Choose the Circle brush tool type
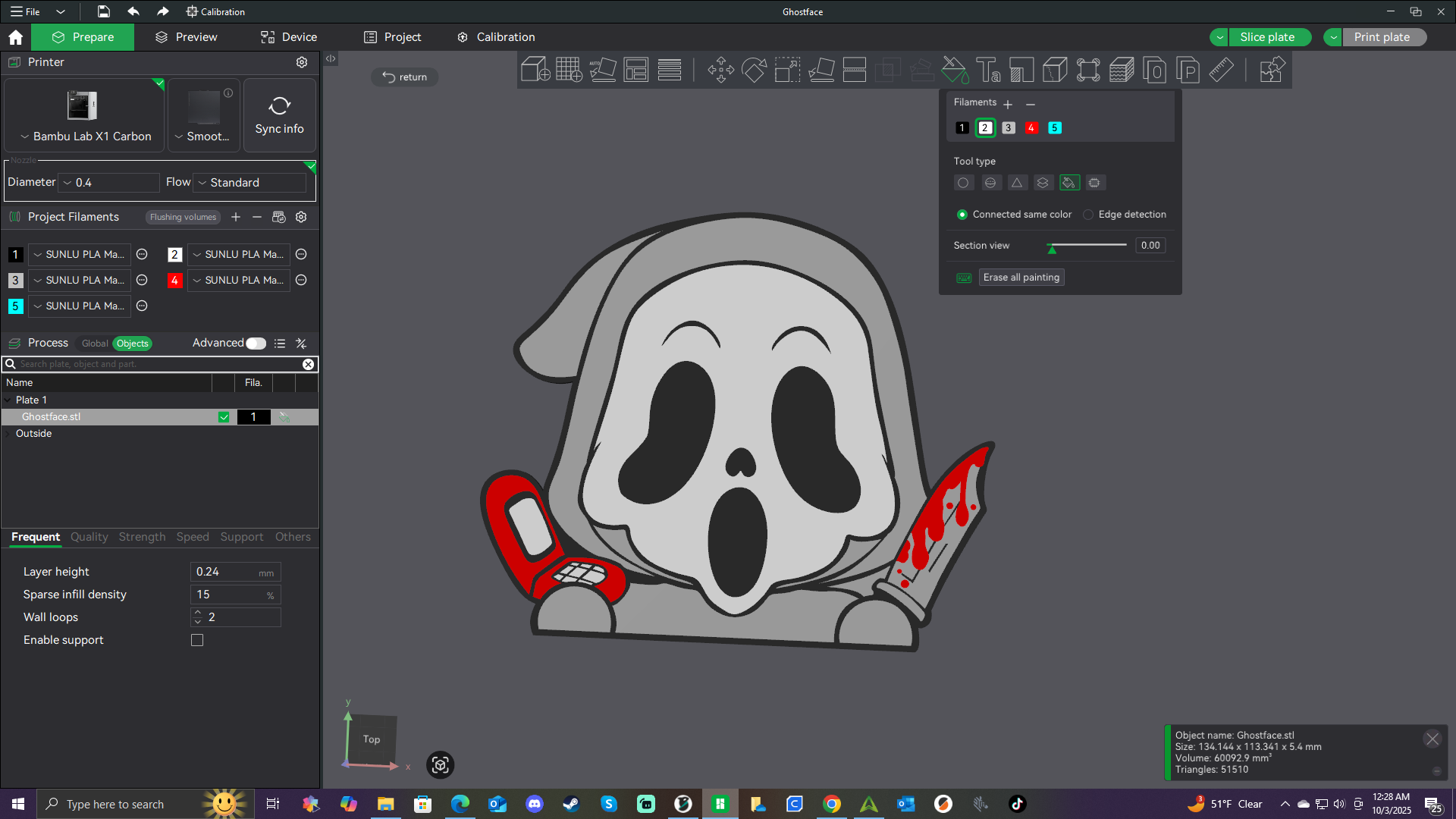1456x819 pixels. pyautogui.click(x=963, y=183)
